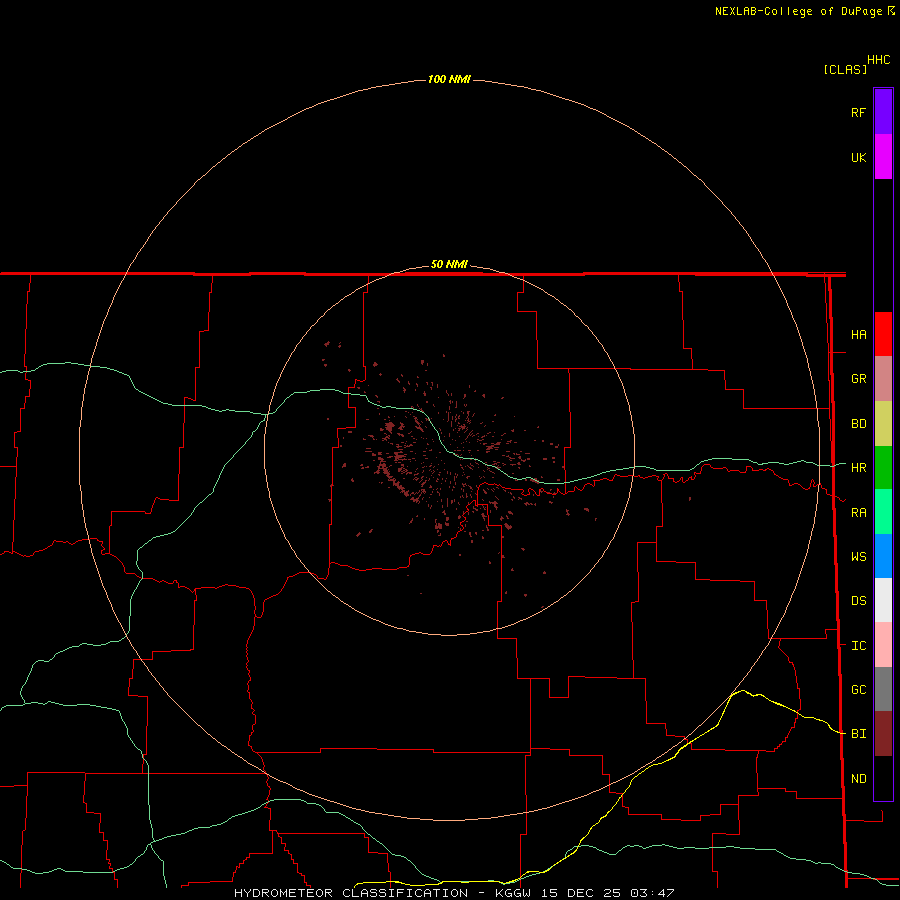Click the HR legend label
Viewport: 900px width, 900px height.
coord(858,468)
